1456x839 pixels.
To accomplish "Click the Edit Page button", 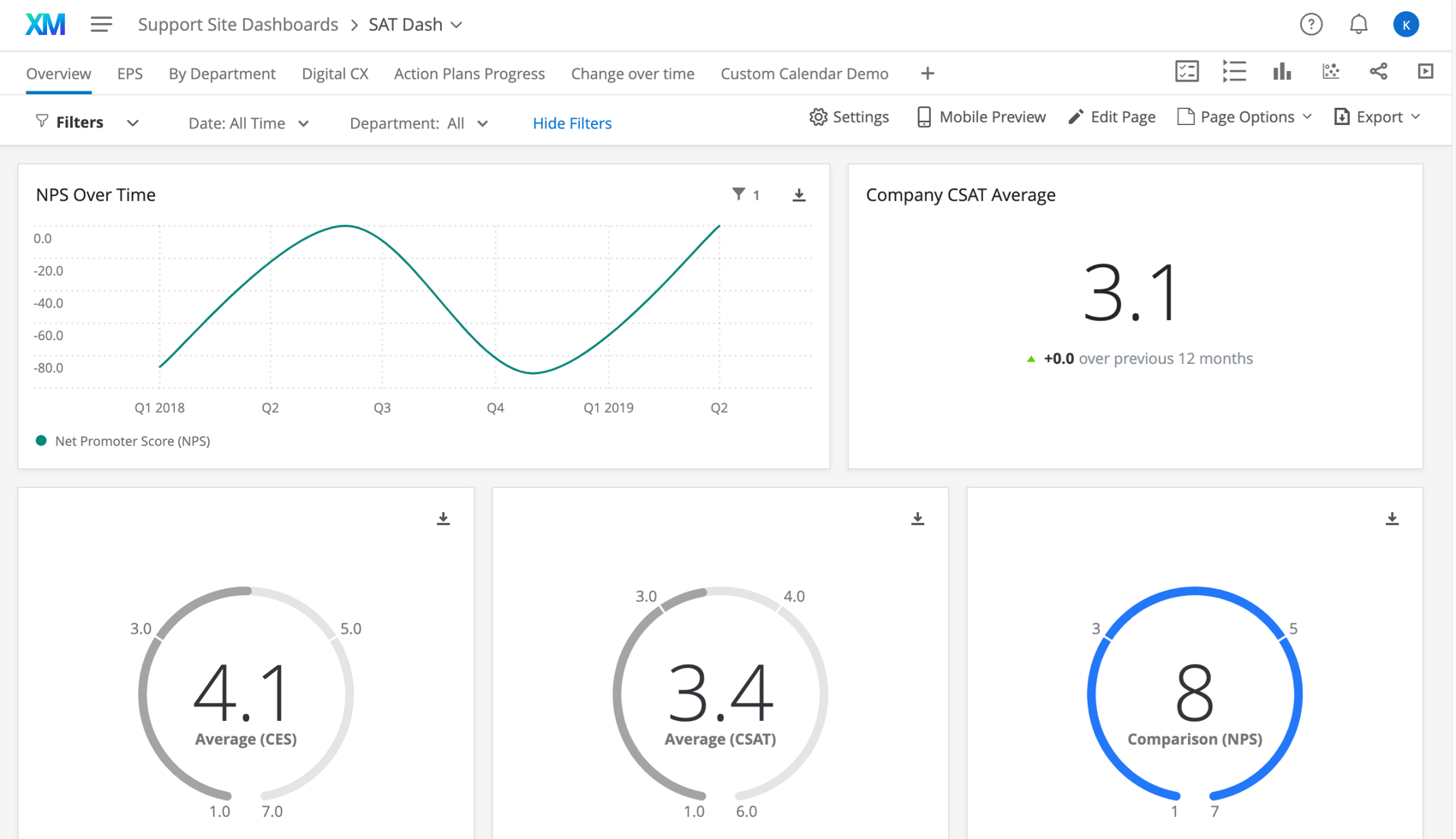I will click(1112, 116).
